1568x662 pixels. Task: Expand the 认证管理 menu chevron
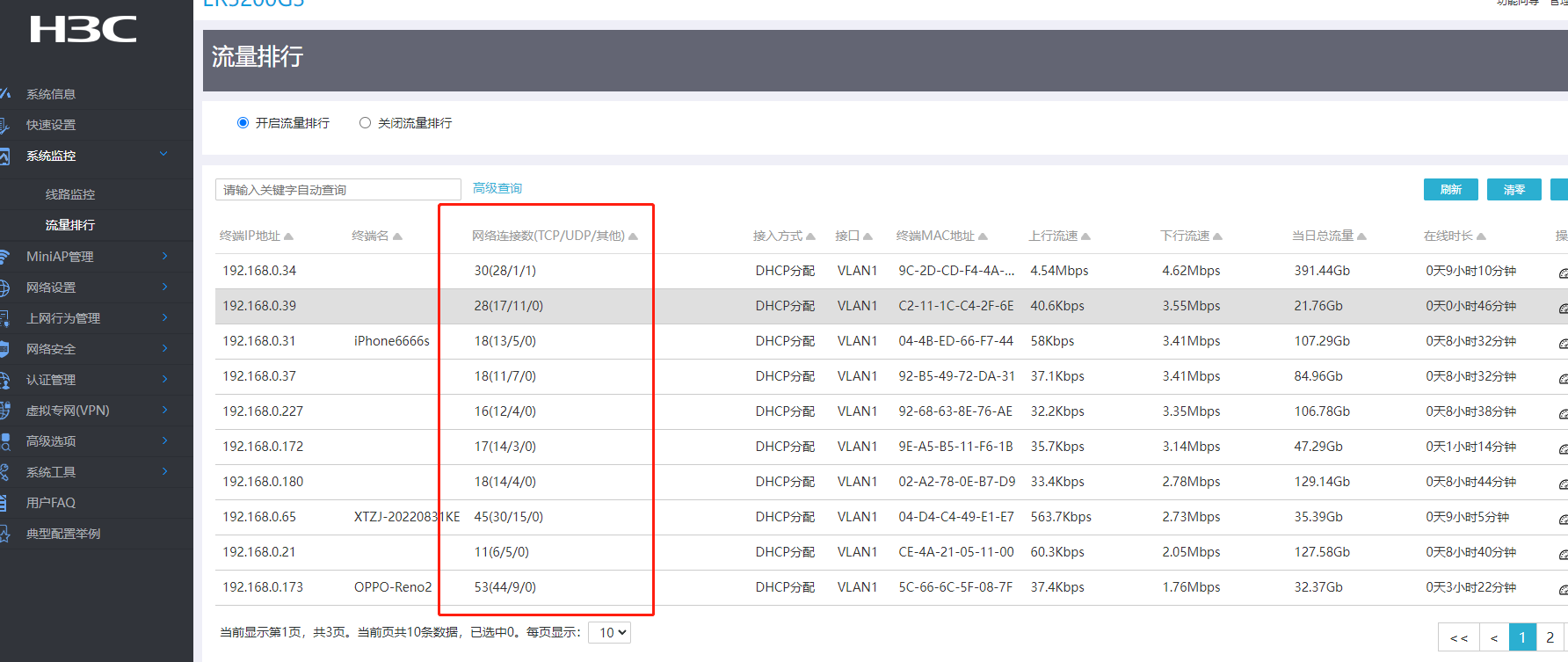(x=164, y=379)
